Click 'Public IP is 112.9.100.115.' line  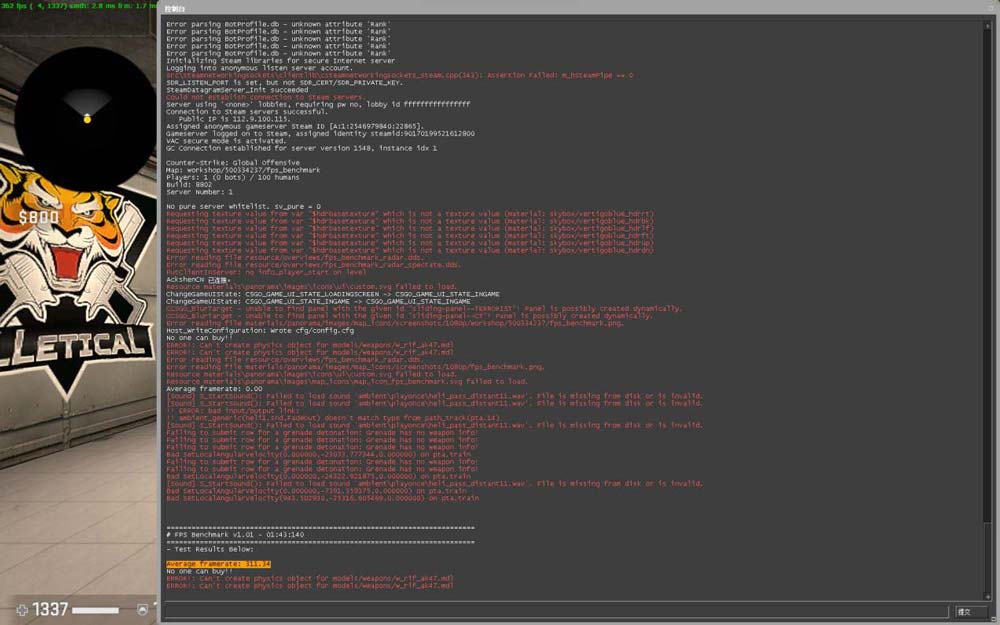[234, 119]
